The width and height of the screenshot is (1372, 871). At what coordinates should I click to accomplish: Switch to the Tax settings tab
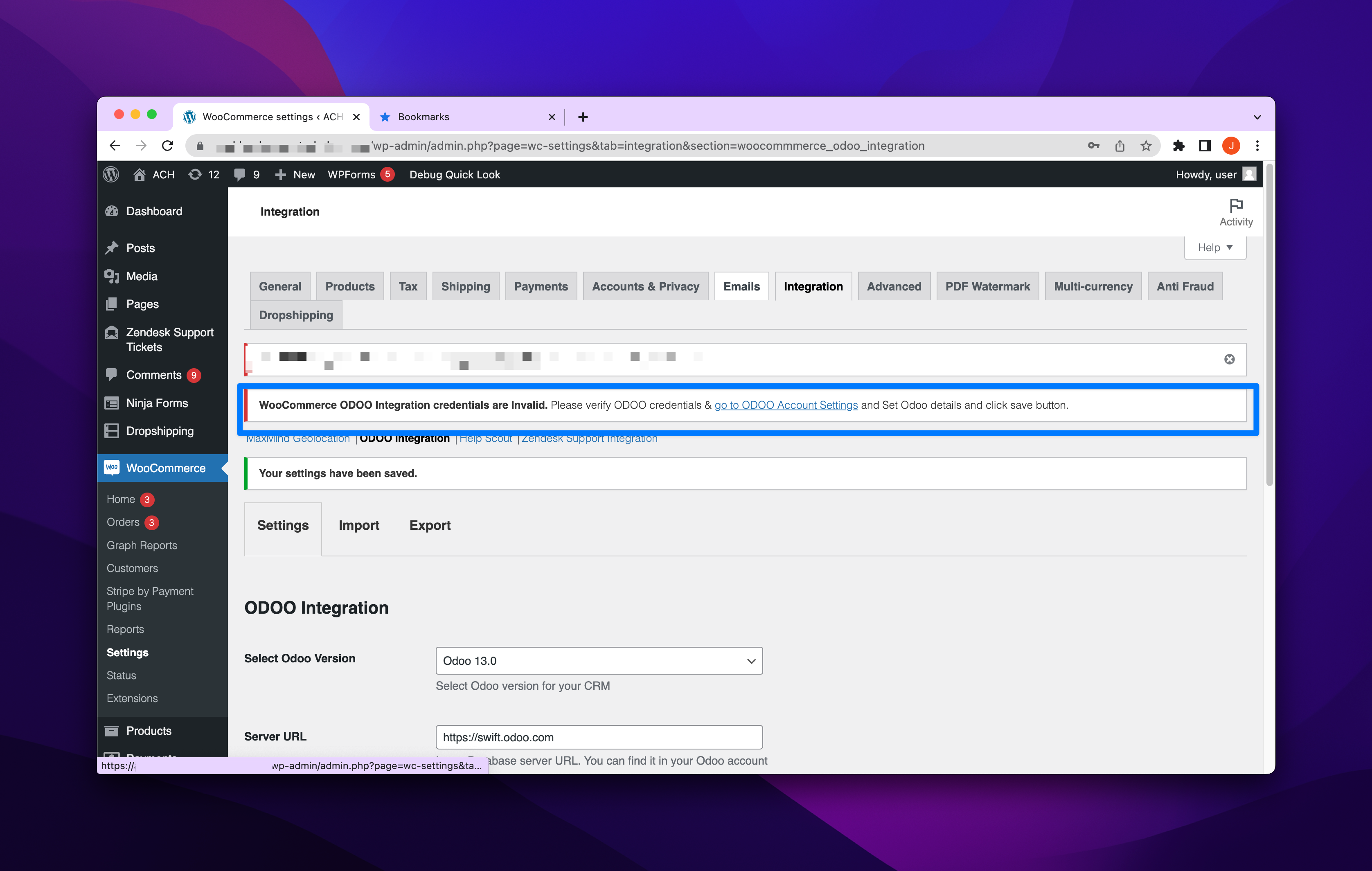(408, 286)
